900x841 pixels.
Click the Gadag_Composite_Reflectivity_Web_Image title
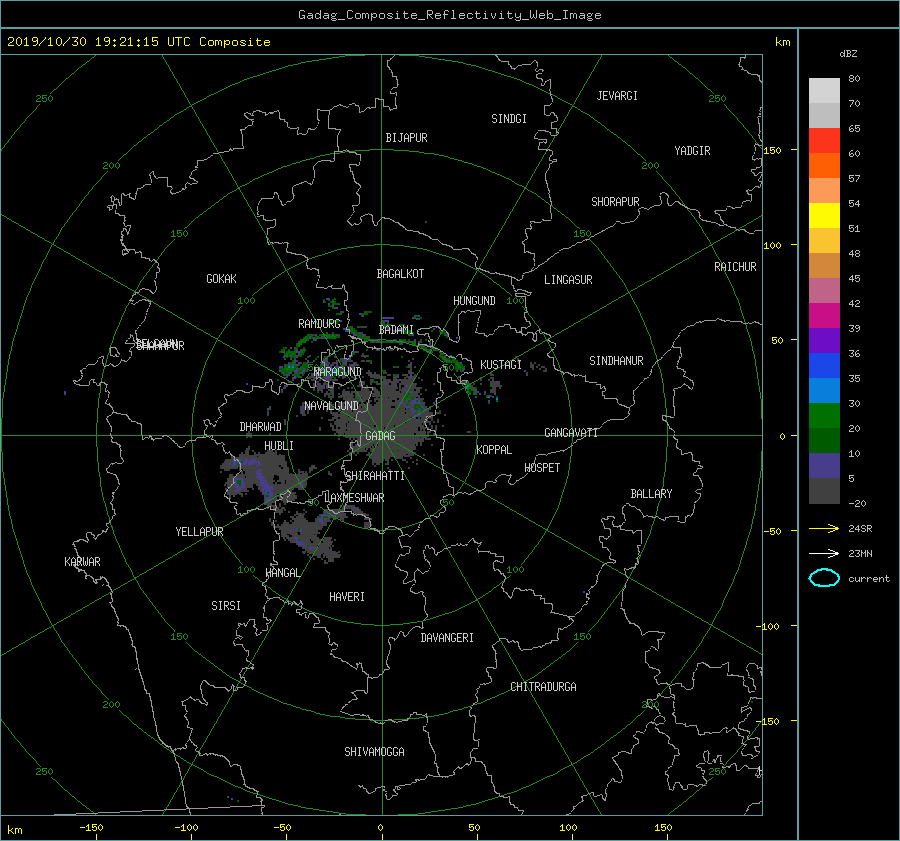[x=449, y=15]
